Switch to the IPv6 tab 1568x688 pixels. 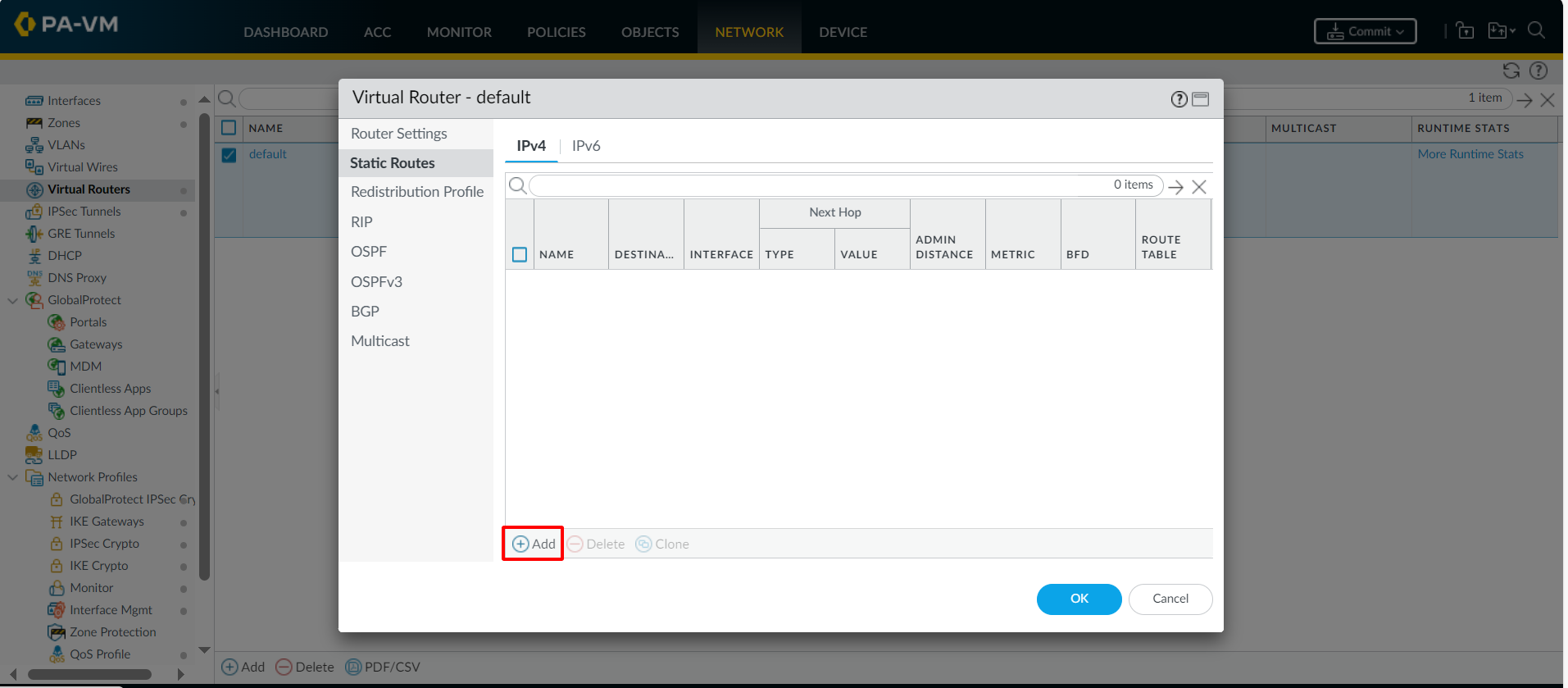(585, 146)
